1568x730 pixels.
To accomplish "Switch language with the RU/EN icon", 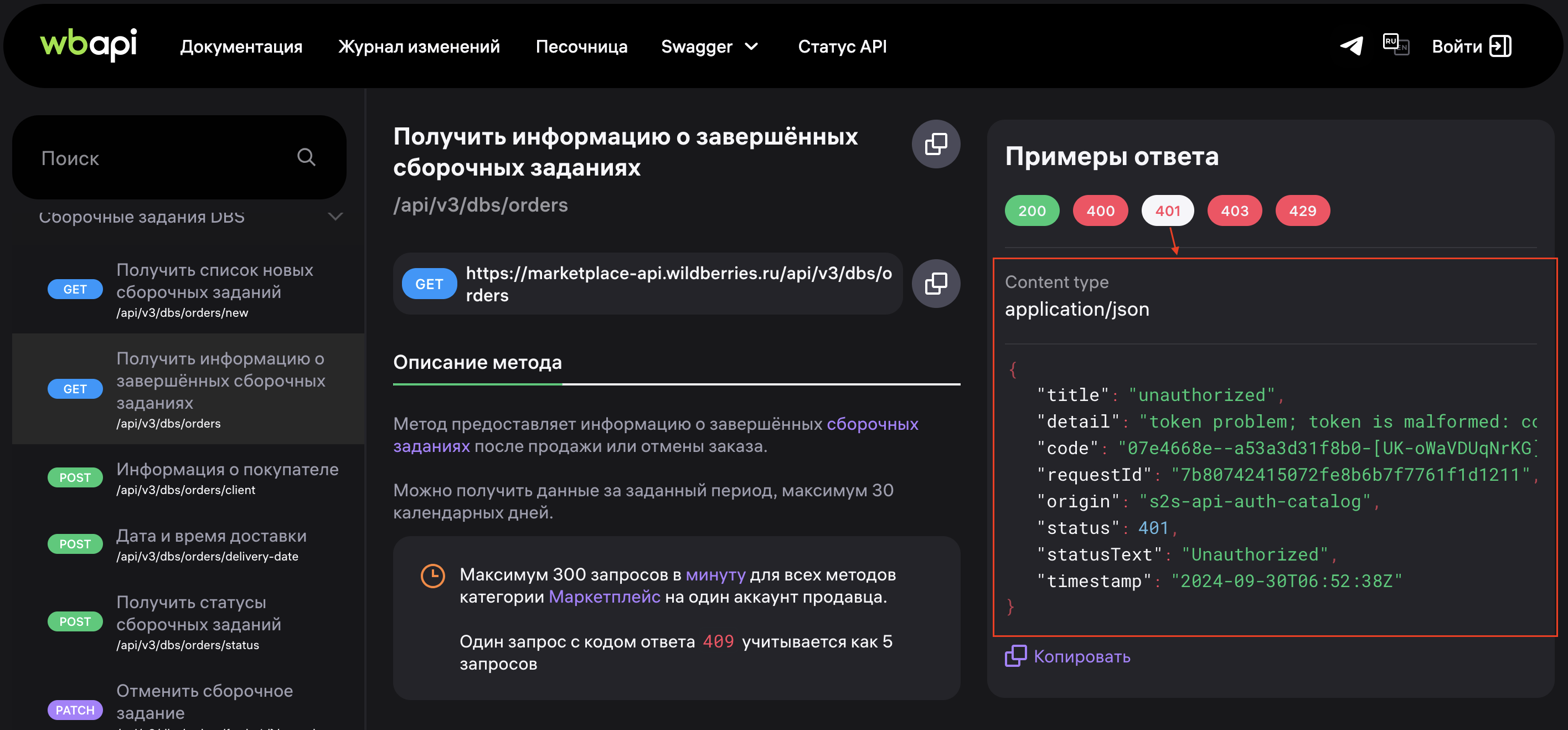I will click(x=1396, y=45).
